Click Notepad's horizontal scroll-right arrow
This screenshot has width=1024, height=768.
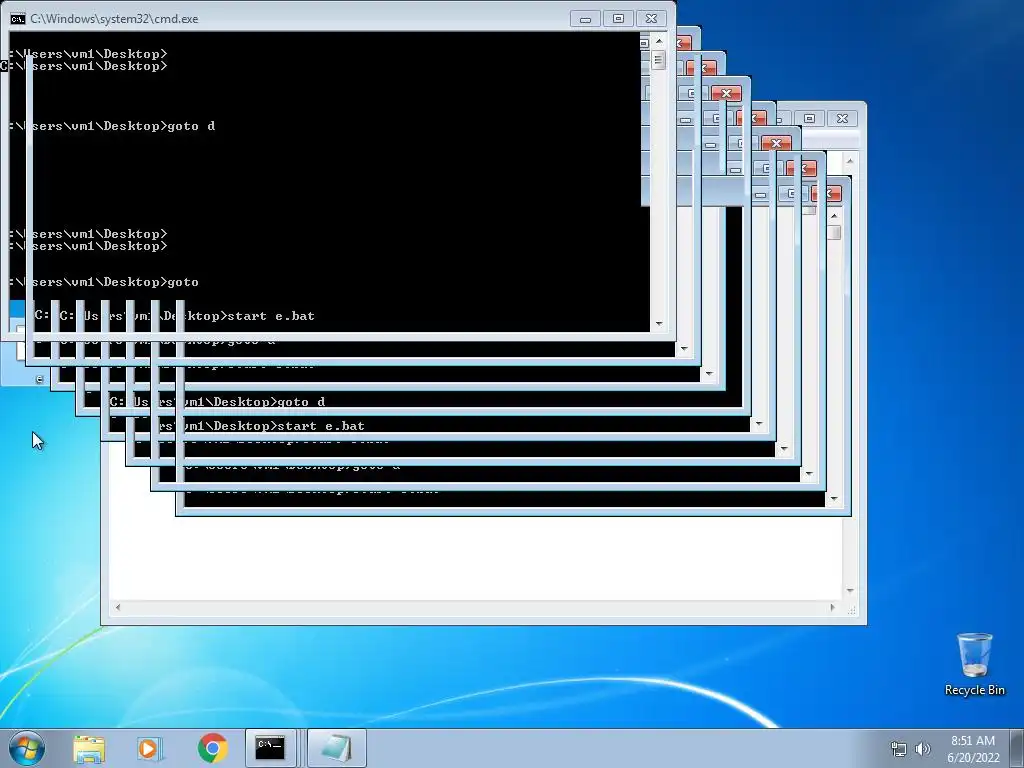832,607
